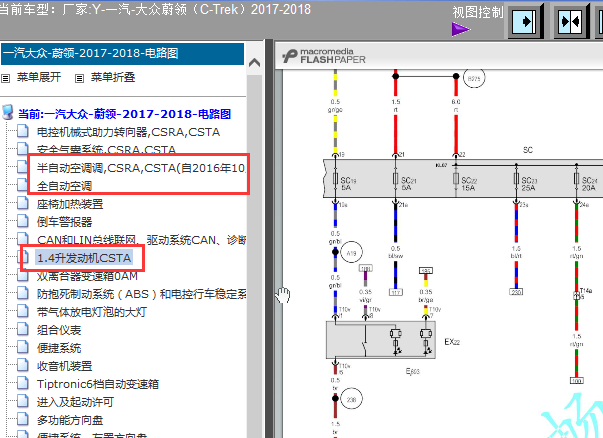Click the 238 ground circle in diagram
The width and height of the screenshot is (603, 438).
click(351, 399)
